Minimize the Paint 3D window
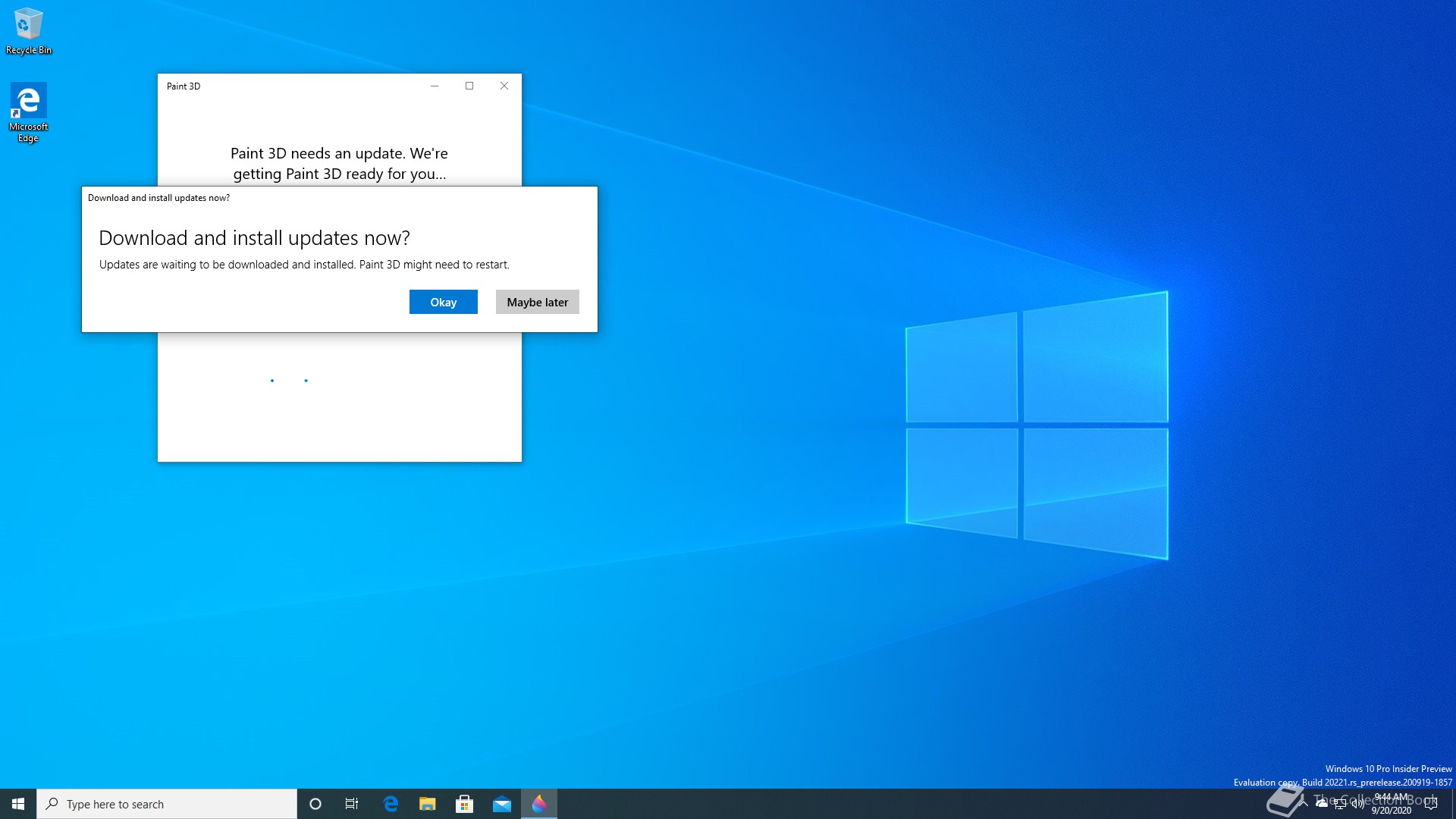The image size is (1456, 819). click(435, 86)
